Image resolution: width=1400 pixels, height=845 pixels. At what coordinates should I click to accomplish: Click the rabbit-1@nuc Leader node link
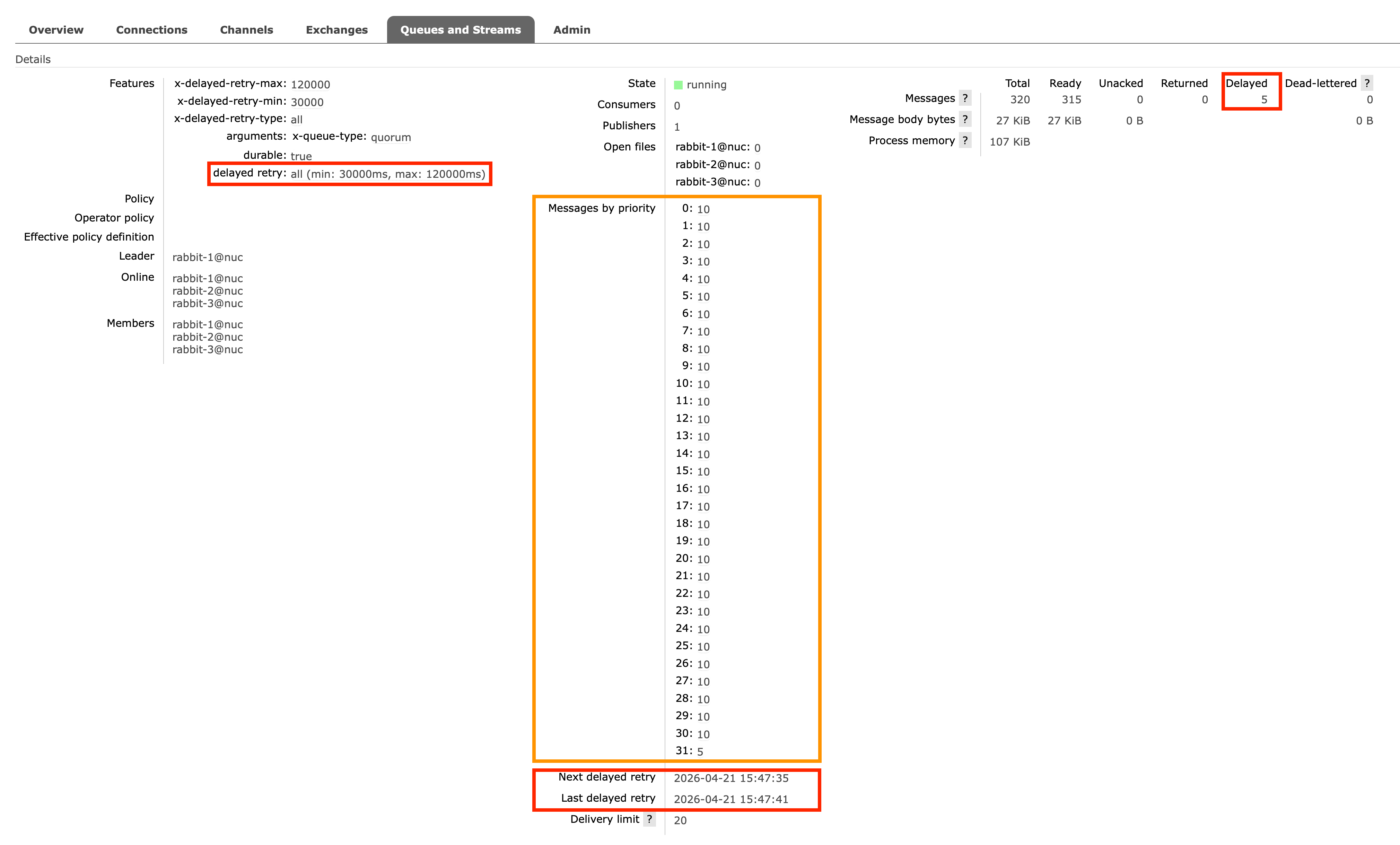click(208, 258)
